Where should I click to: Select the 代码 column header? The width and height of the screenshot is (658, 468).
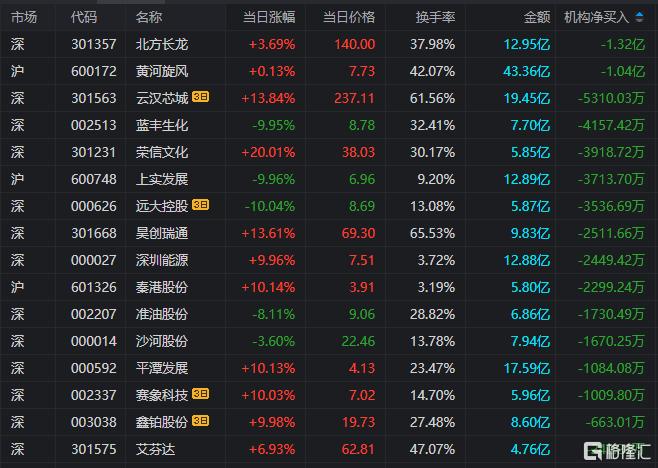85,17
